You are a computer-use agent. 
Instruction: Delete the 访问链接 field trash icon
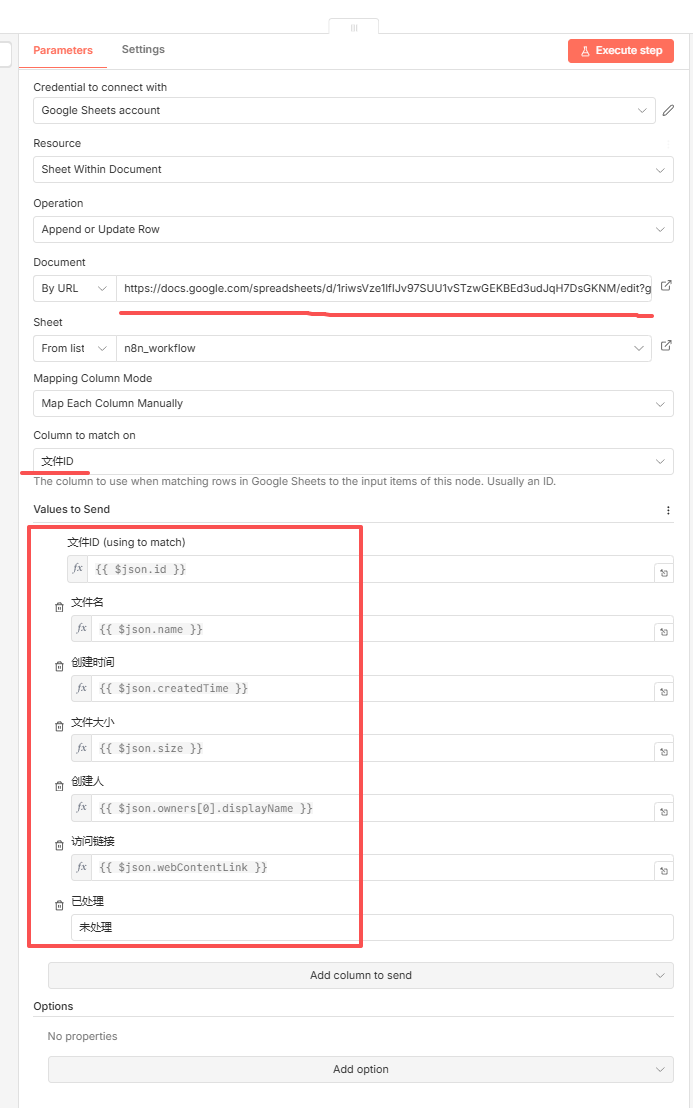[x=59, y=846]
